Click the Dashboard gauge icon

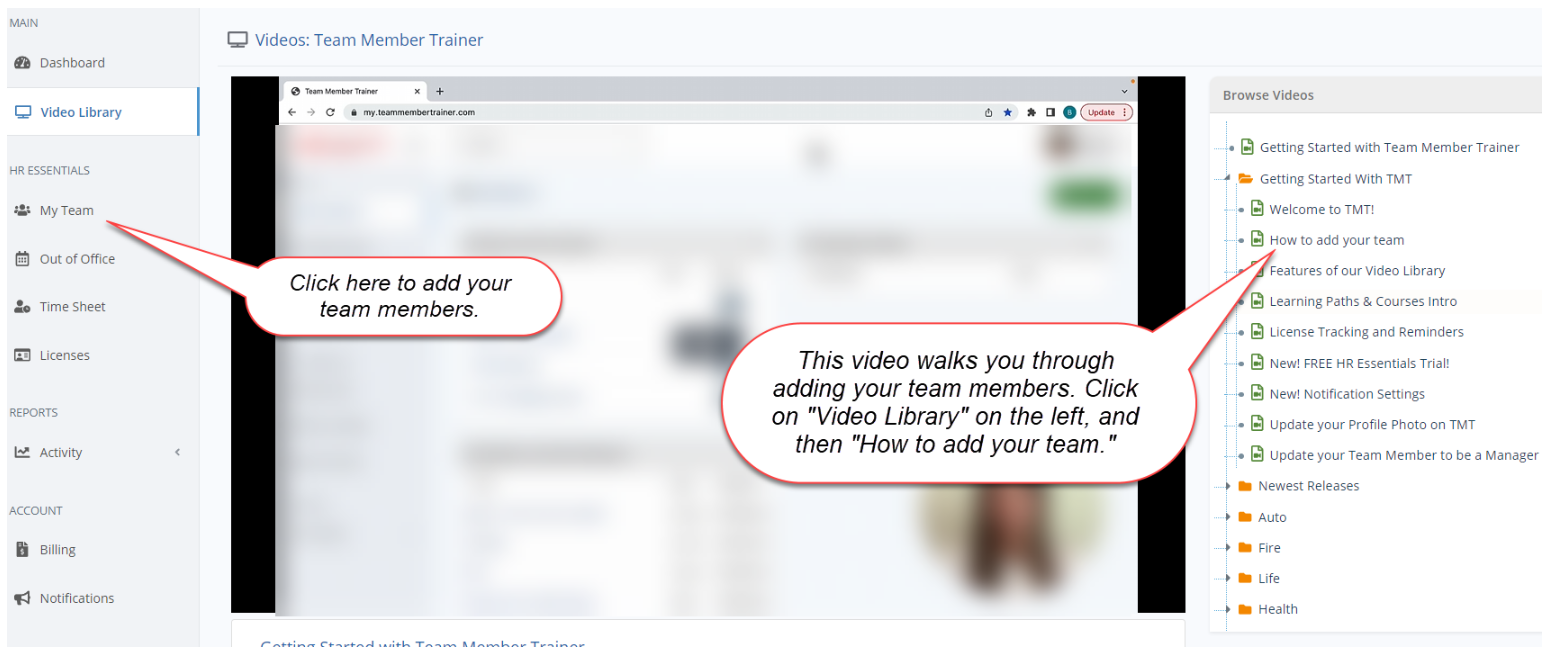tap(22, 63)
